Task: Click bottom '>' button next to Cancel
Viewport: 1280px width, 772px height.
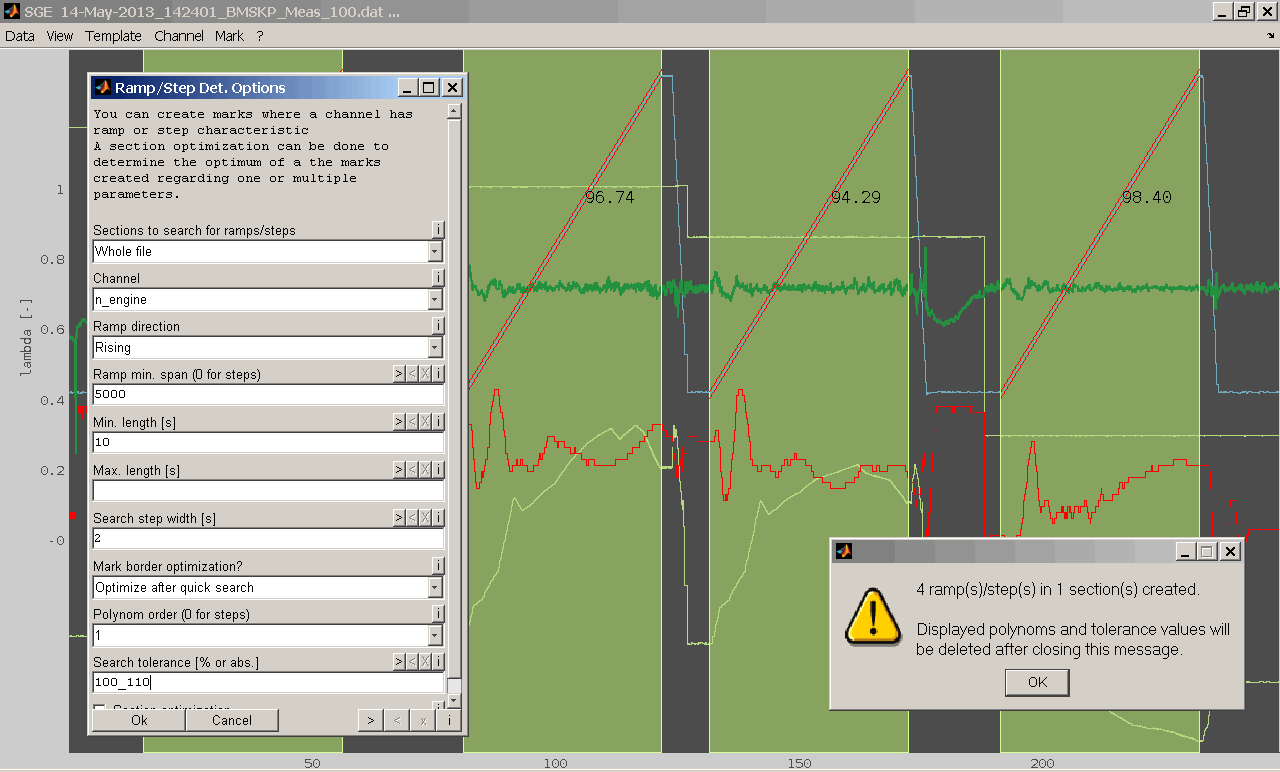Action: 370,720
